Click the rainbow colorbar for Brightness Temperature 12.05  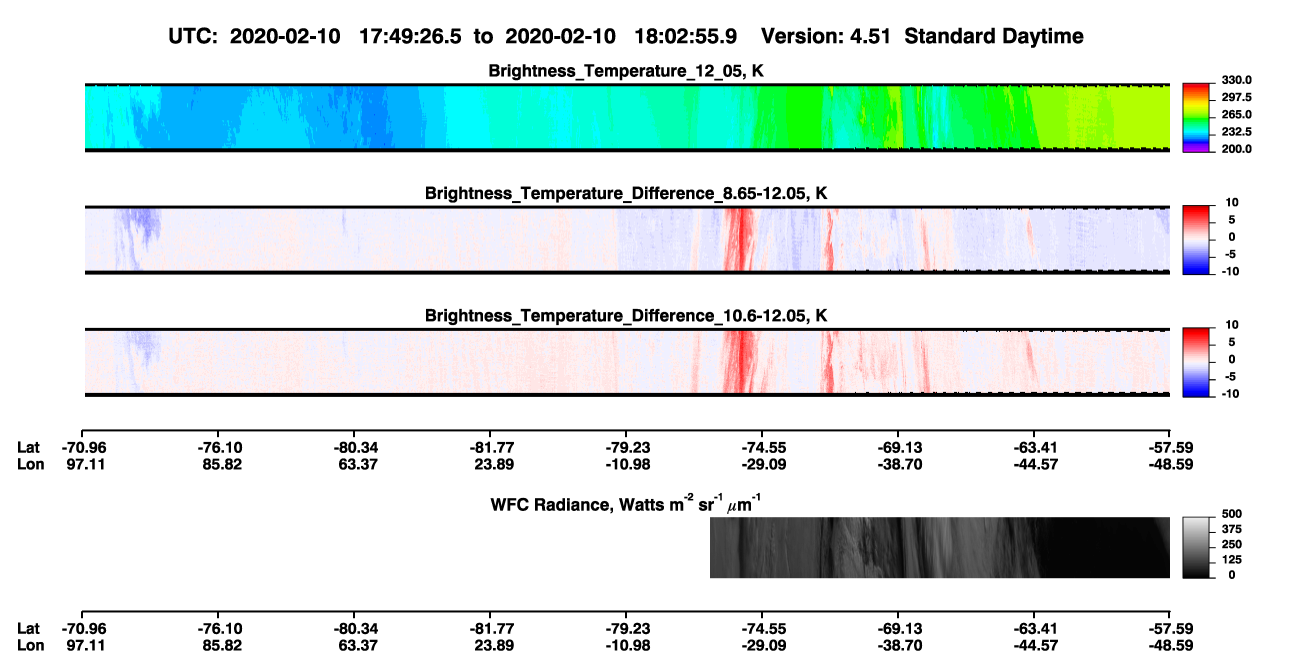[x=1198, y=118]
